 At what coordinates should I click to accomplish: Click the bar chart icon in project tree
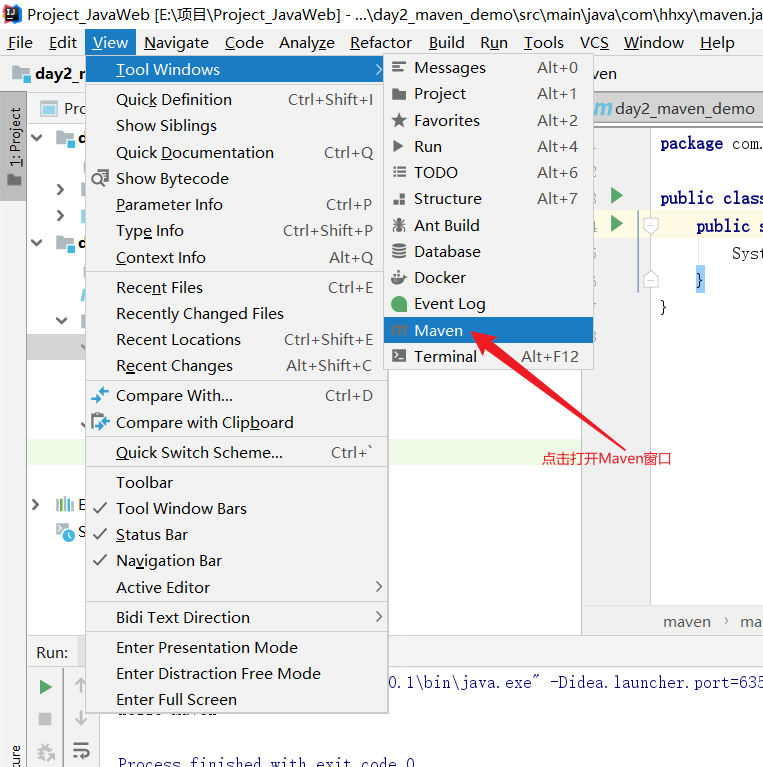pos(65,504)
